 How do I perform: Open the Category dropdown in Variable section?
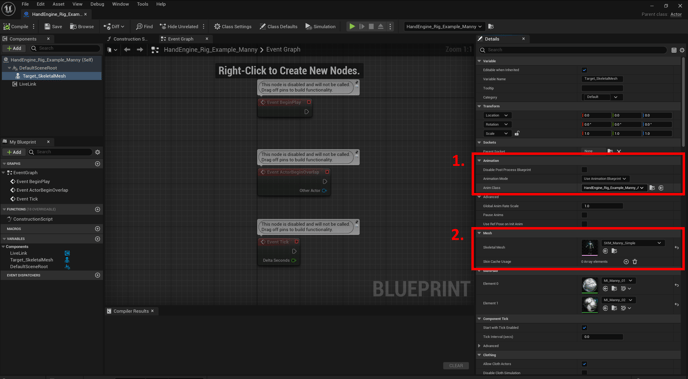tap(601, 97)
